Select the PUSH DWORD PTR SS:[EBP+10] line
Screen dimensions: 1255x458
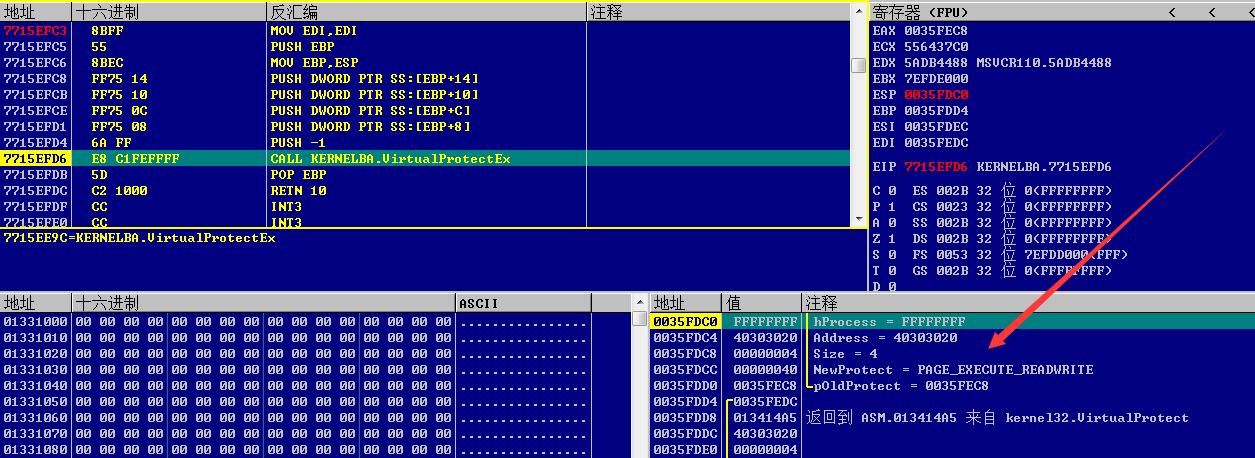[x=425, y=95]
